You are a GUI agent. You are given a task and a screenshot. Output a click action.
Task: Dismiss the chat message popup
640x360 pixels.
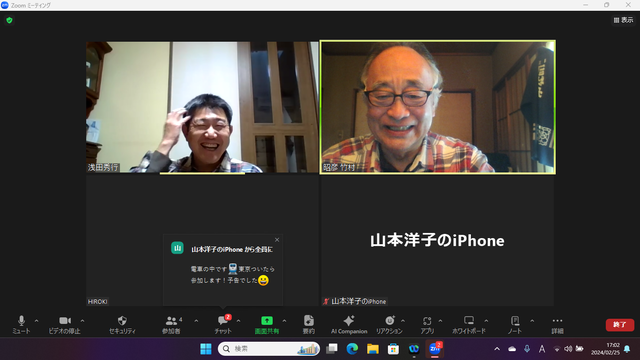pyautogui.click(x=277, y=240)
